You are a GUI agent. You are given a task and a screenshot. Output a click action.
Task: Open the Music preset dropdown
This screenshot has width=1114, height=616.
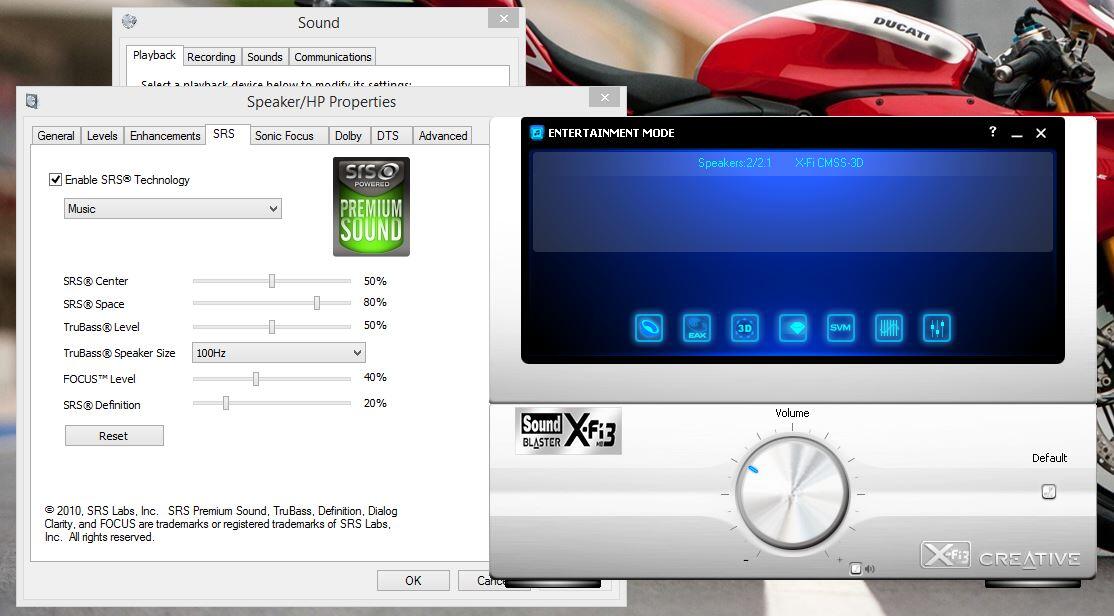[x=173, y=209]
